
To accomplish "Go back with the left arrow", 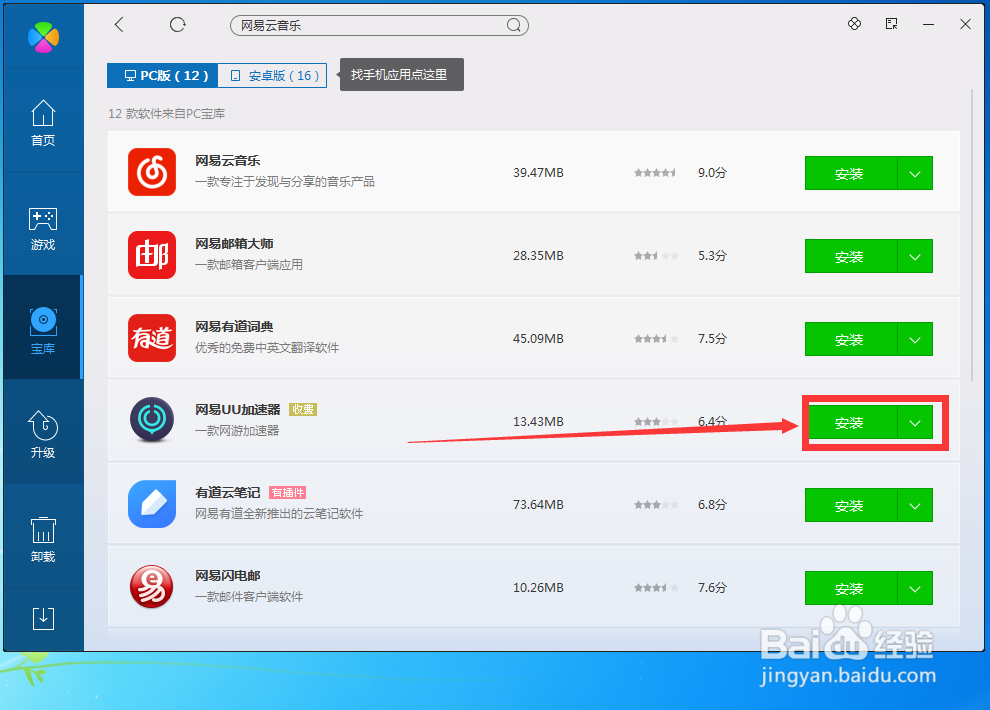I will [x=119, y=25].
